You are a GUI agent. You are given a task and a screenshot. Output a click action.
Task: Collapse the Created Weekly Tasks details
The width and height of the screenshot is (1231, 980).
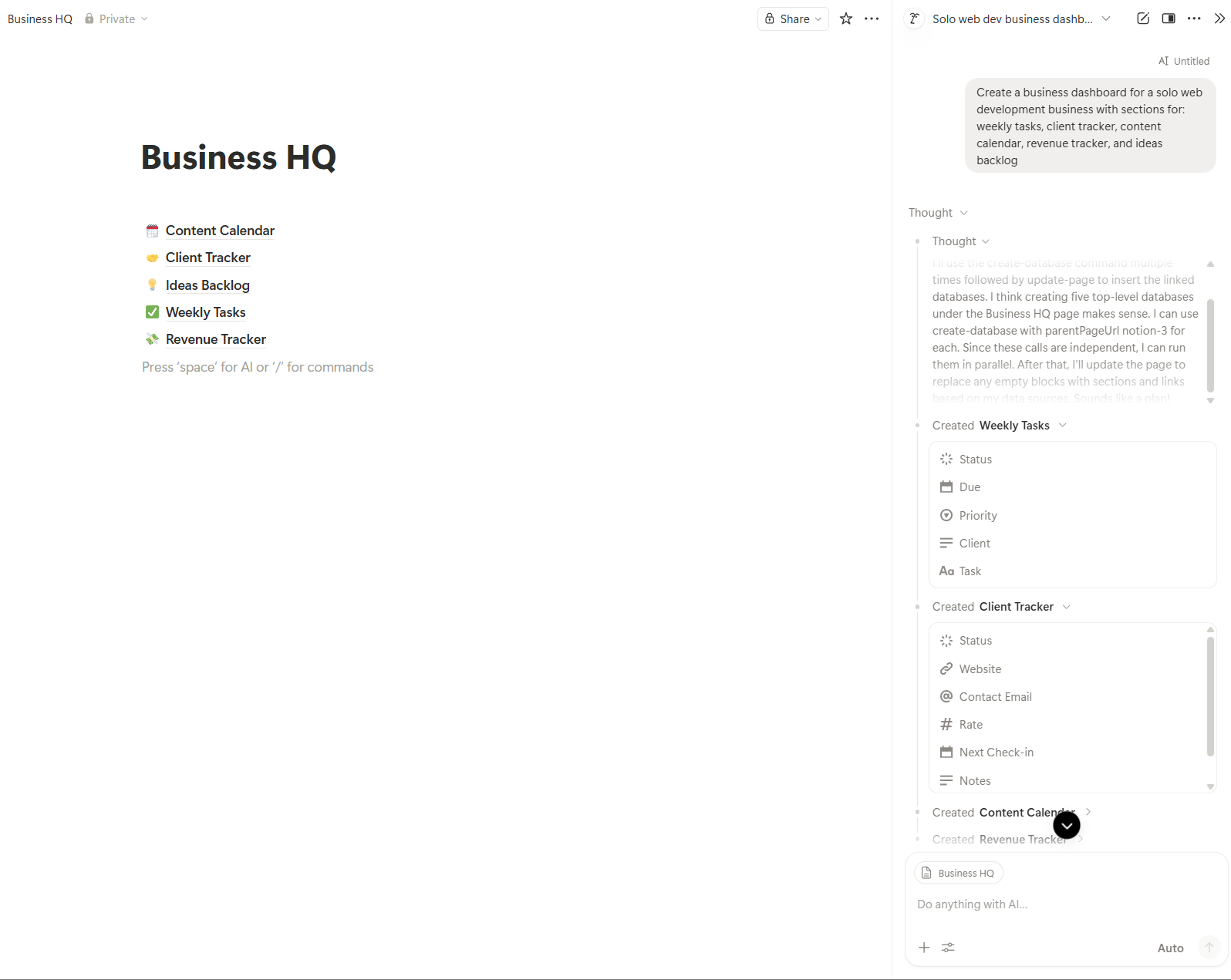point(1063,426)
